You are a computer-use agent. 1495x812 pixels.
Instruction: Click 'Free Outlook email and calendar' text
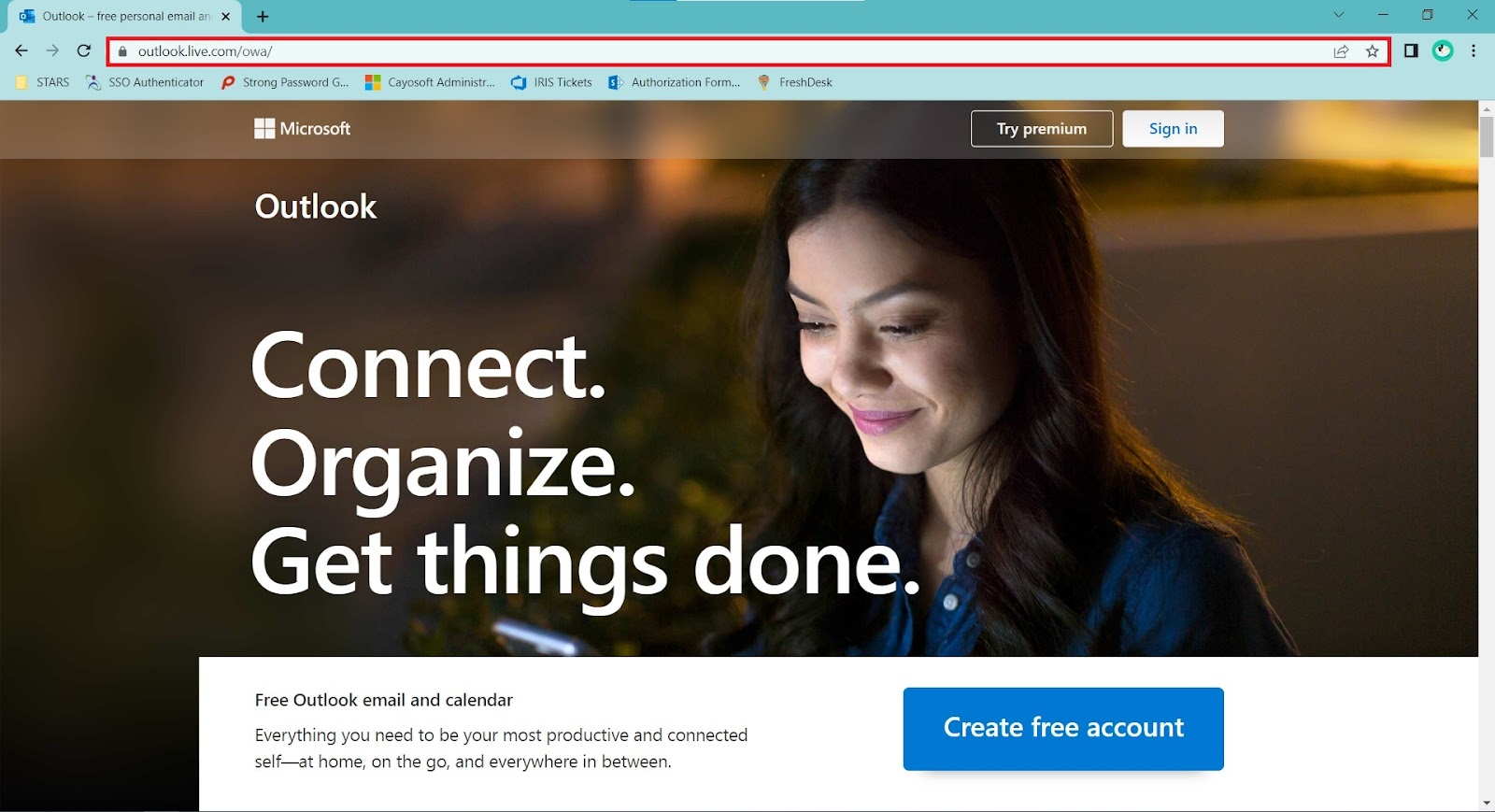(x=384, y=700)
